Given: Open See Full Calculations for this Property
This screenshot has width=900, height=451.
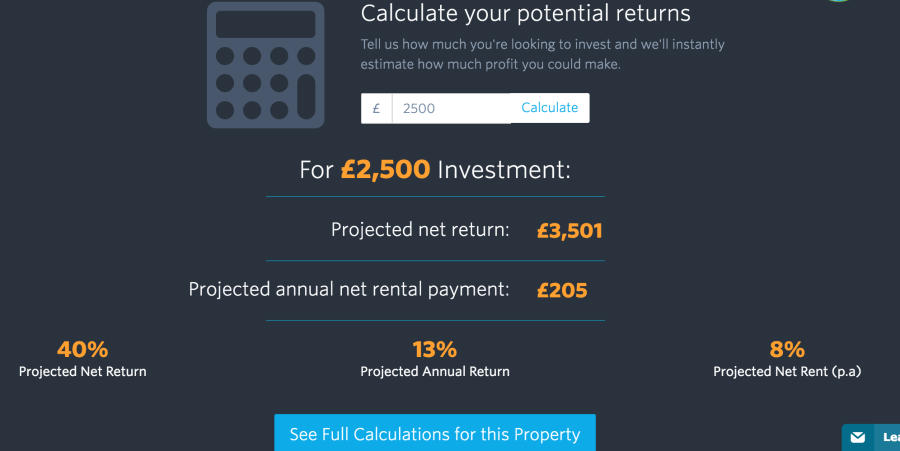Looking at the screenshot, I should [x=435, y=433].
